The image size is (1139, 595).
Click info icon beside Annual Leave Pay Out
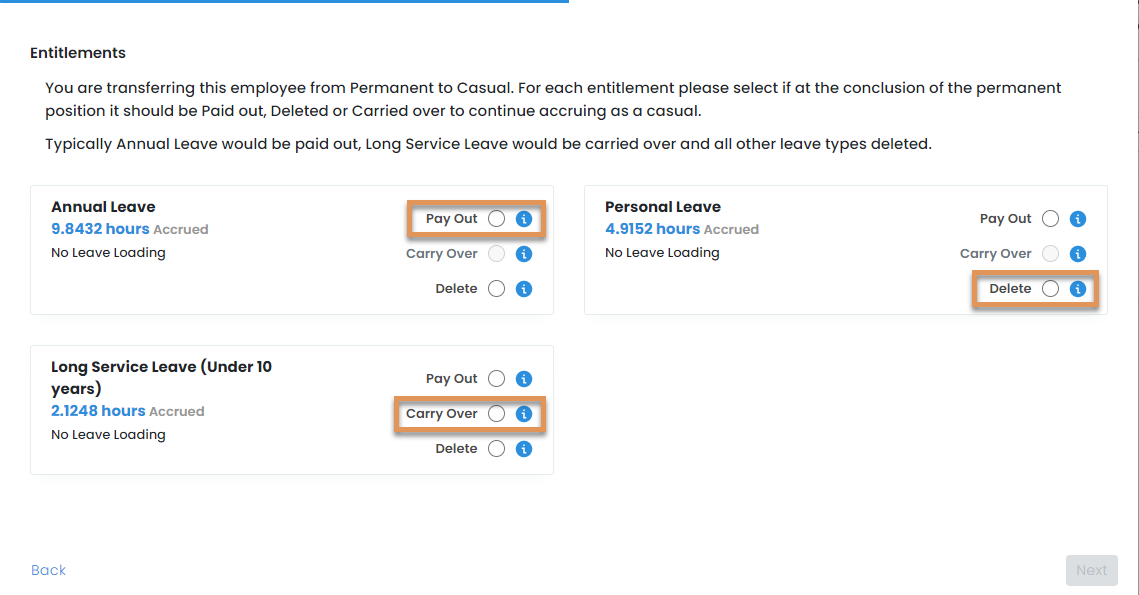[523, 219]
